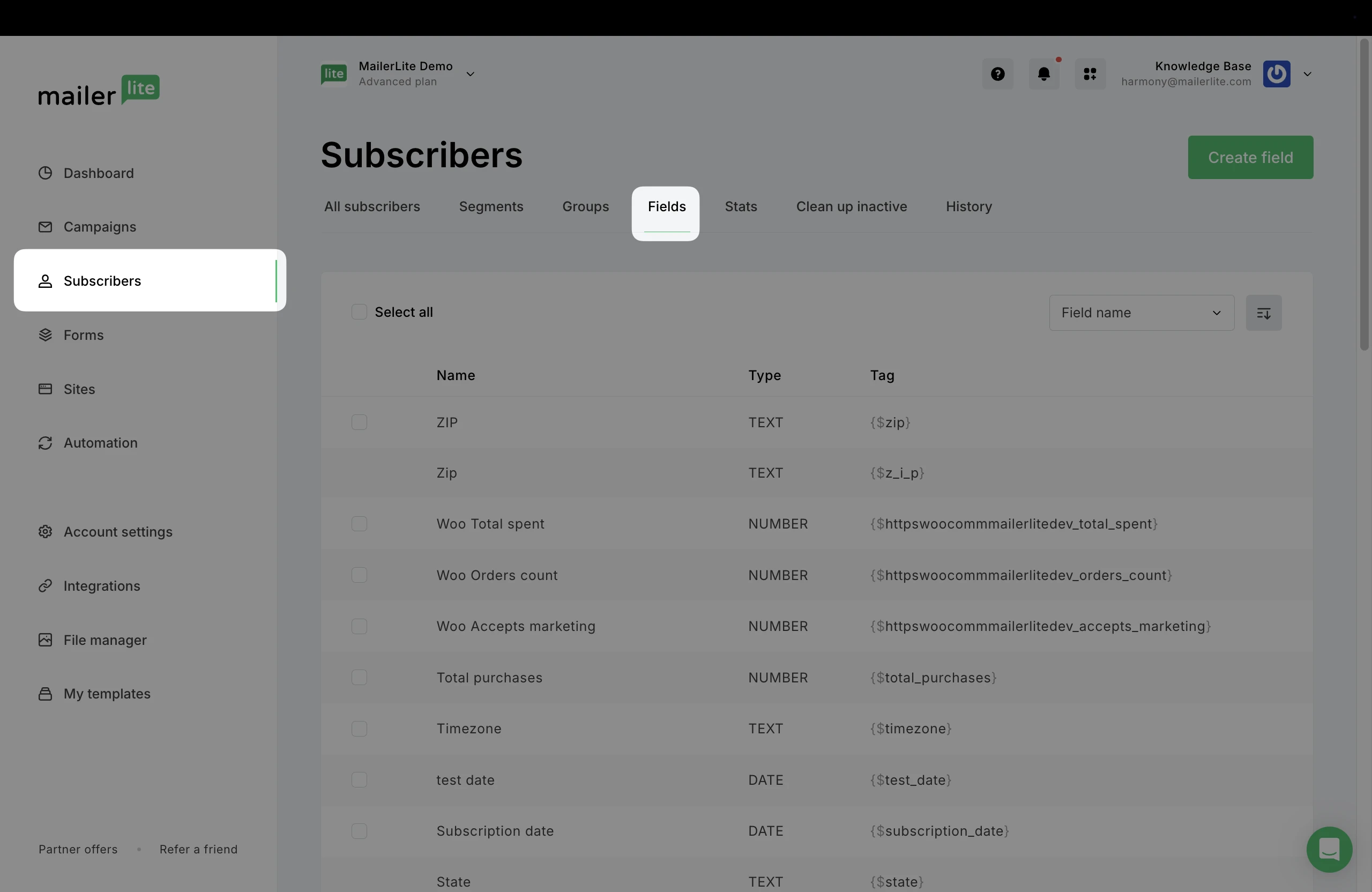Open the help question mark icon

tap(997, 74)
